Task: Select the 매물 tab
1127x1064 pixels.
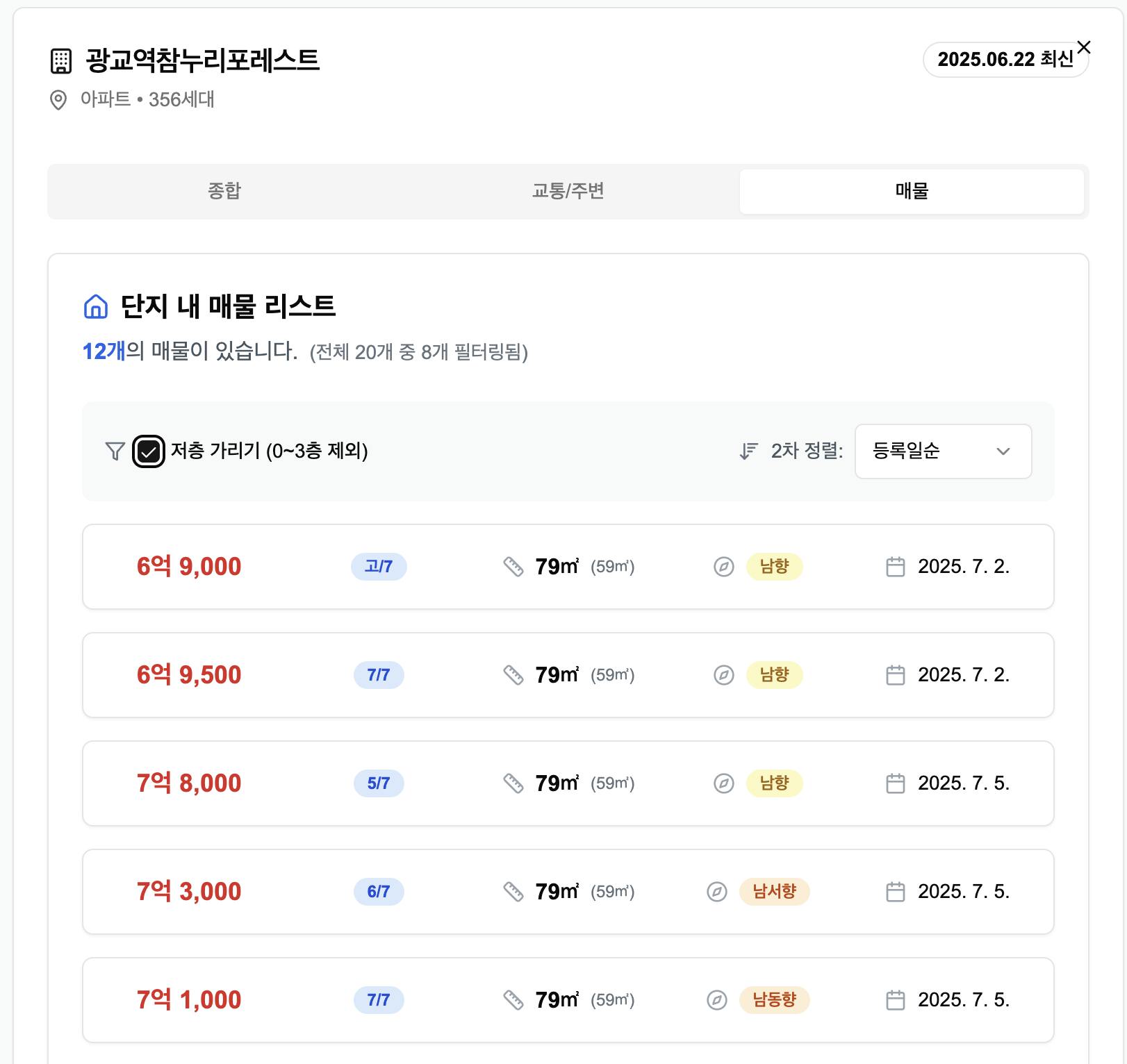Action: (912, 191)
